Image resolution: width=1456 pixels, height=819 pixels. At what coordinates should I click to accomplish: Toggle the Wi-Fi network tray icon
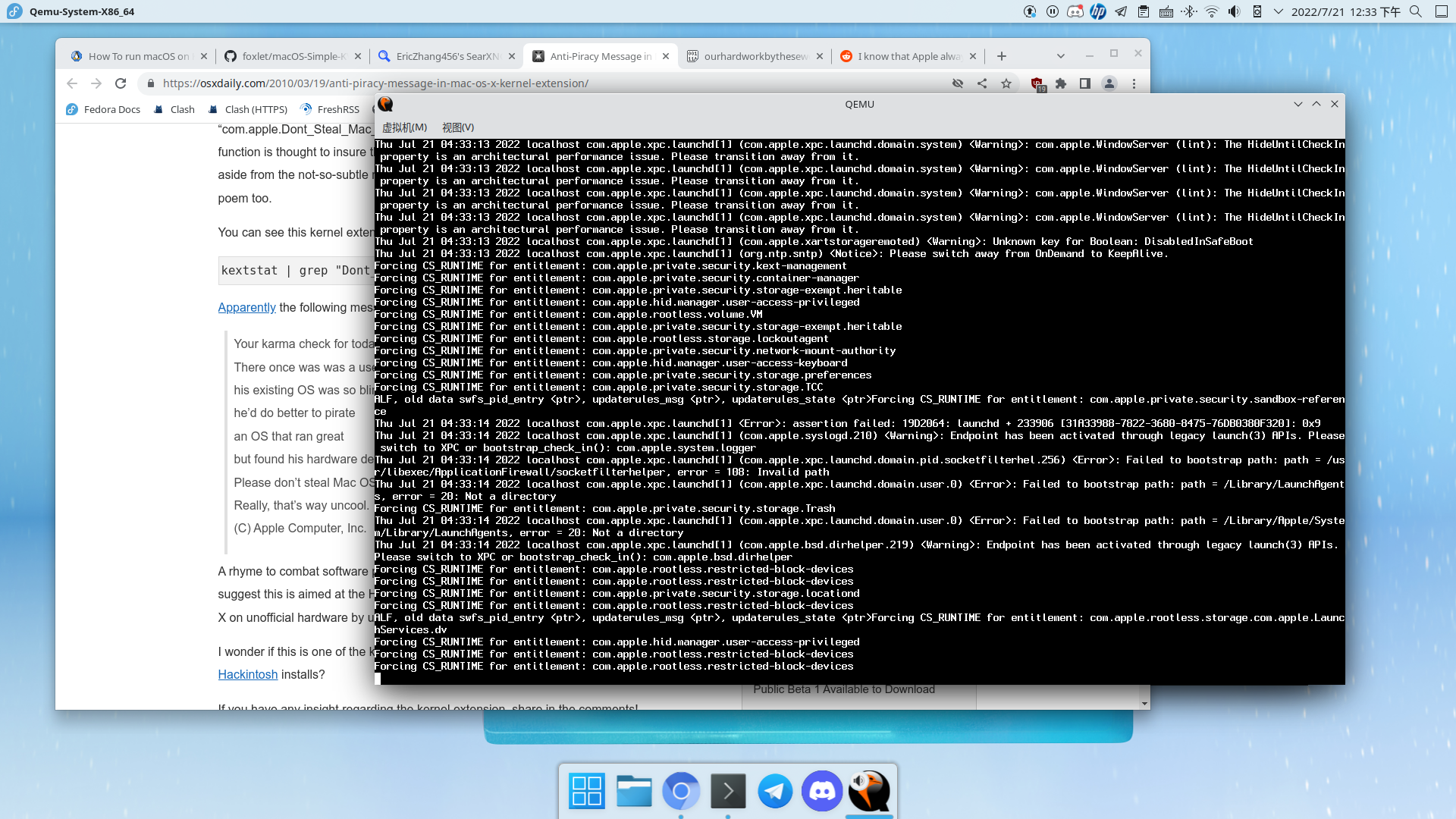point(1212,11)
